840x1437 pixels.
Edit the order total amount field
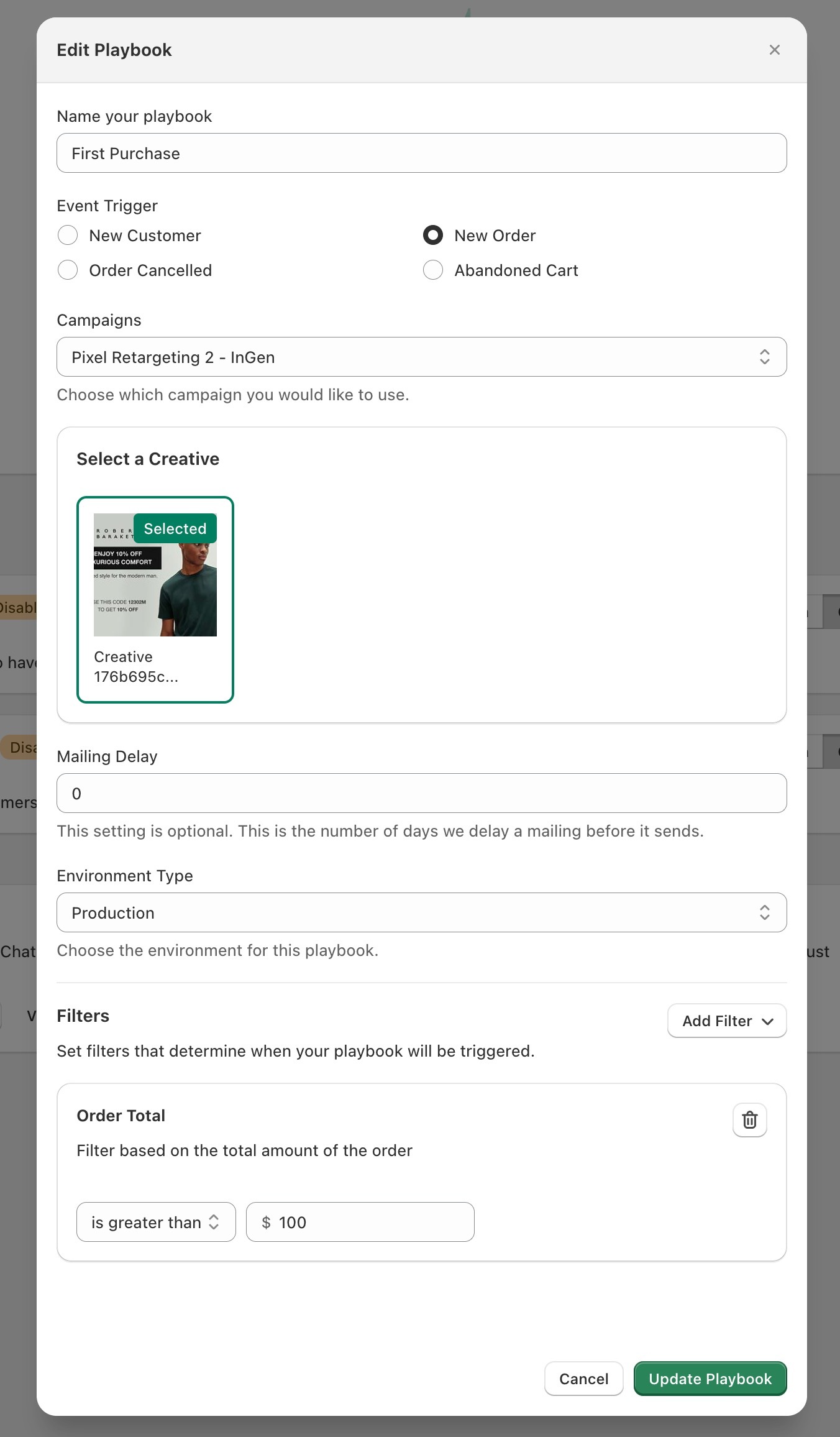(x=360, y=1222)
